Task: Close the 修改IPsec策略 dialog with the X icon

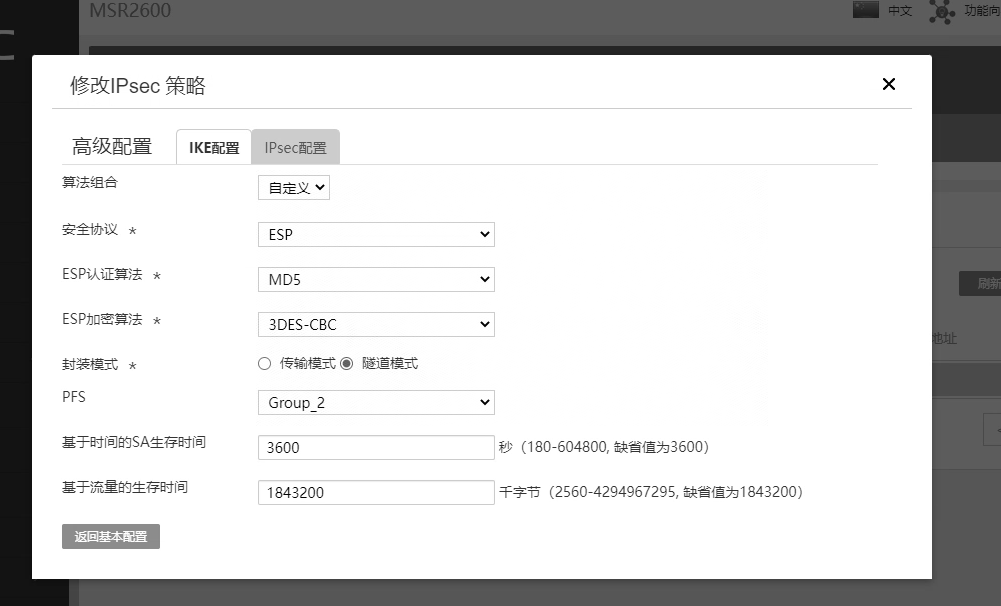Action: click(888, 84)
